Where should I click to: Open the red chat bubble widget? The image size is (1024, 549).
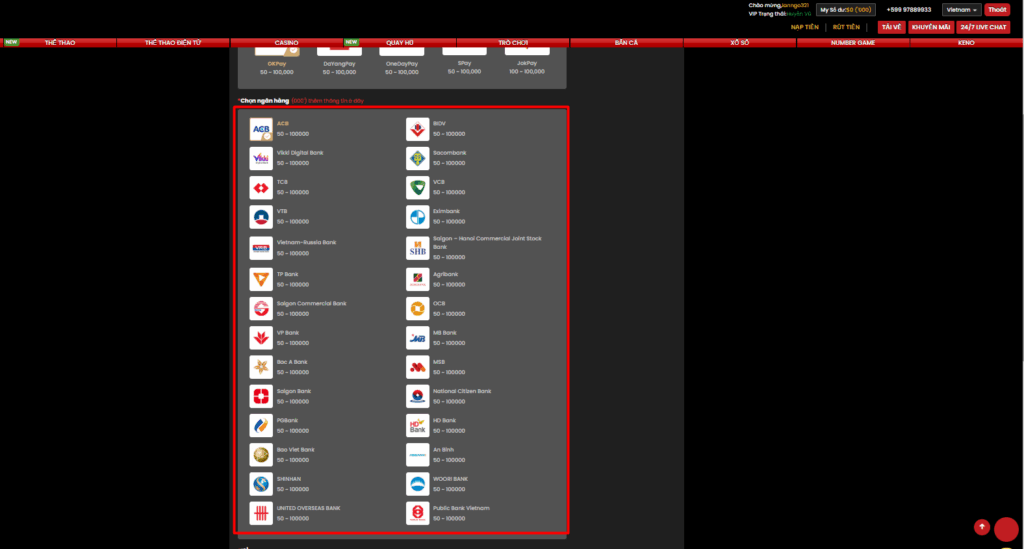1006,529
